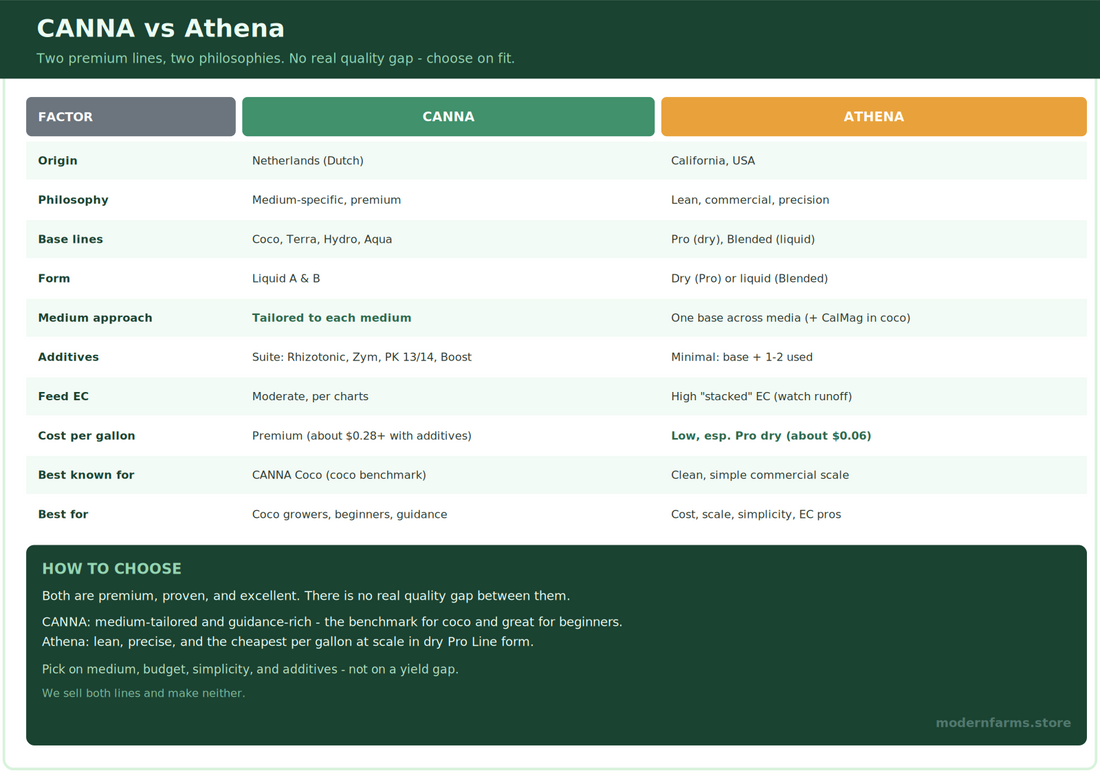Image resolution: width=1100 pixels, height=773 pixels.
Task: Click the 'Tailored to each medium' cell
Action: [x=331, y=318]
